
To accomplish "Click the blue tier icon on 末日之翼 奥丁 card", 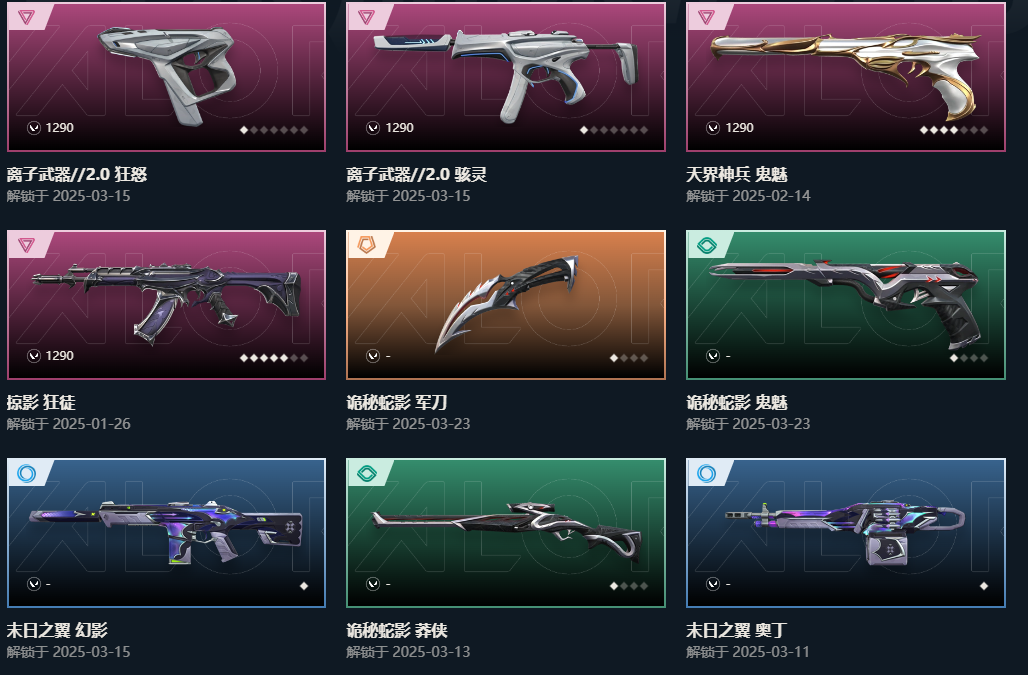I will [706, 473].
